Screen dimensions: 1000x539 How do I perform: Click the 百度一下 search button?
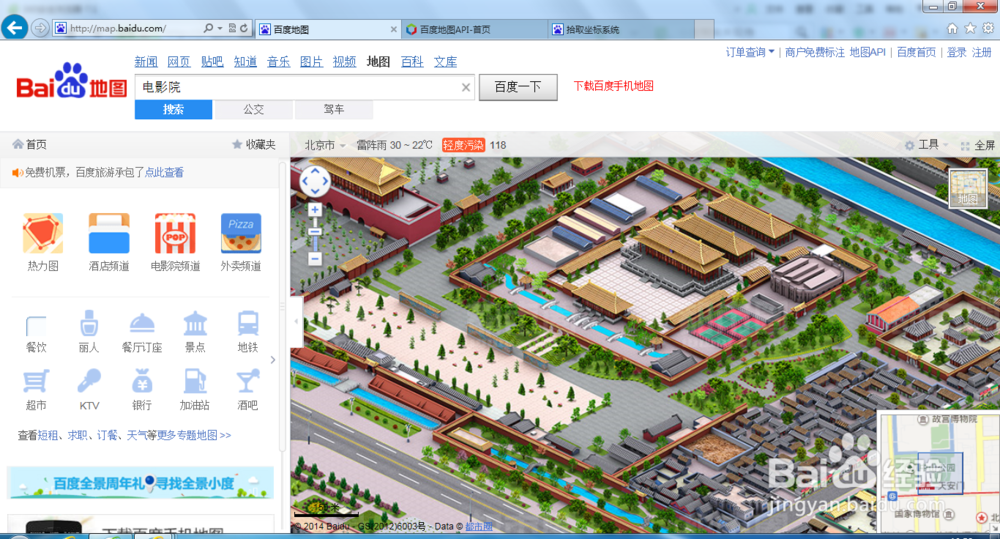click(x=518, y=87)
